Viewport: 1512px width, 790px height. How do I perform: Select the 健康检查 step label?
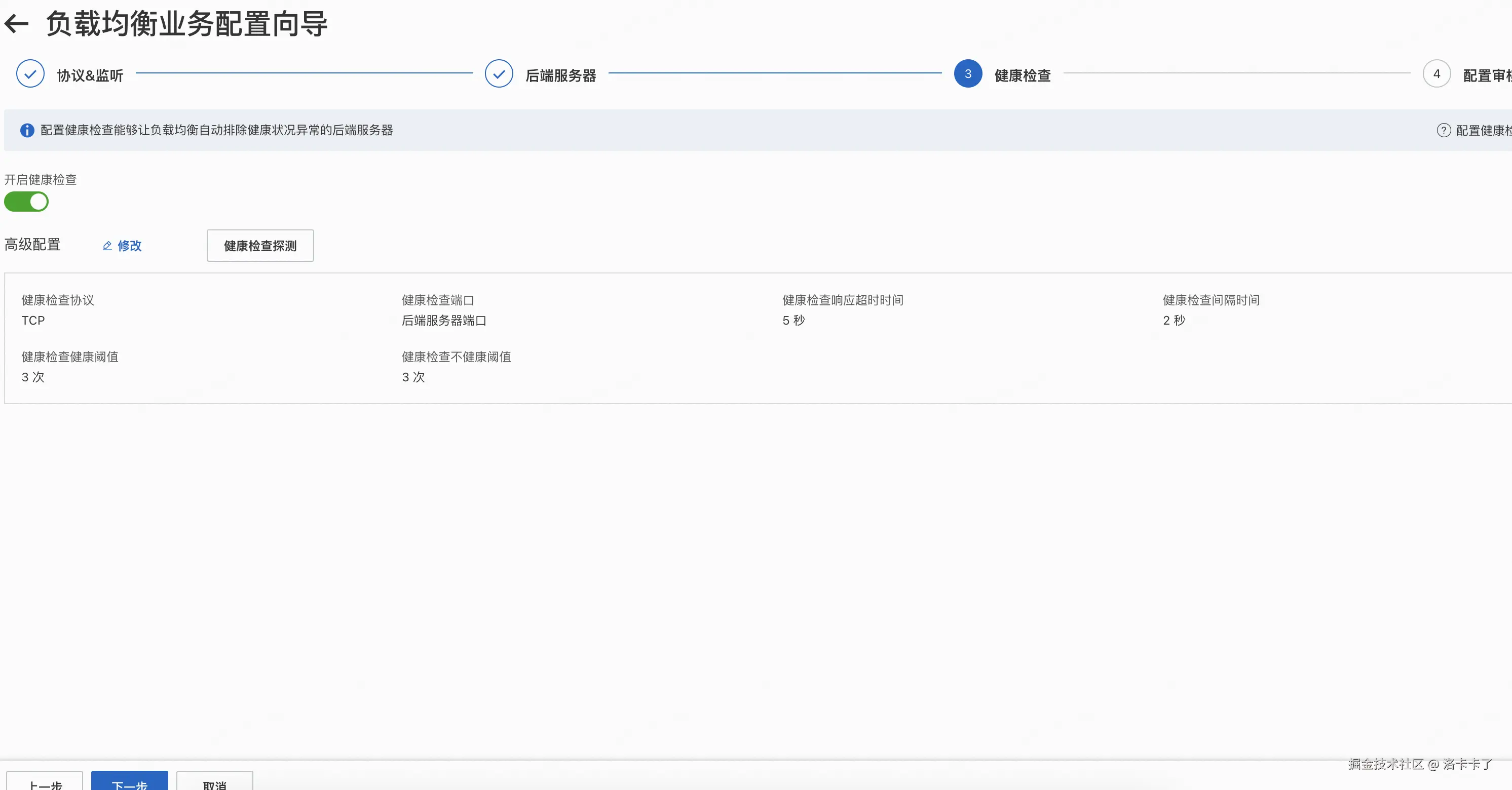(1023, 75)
